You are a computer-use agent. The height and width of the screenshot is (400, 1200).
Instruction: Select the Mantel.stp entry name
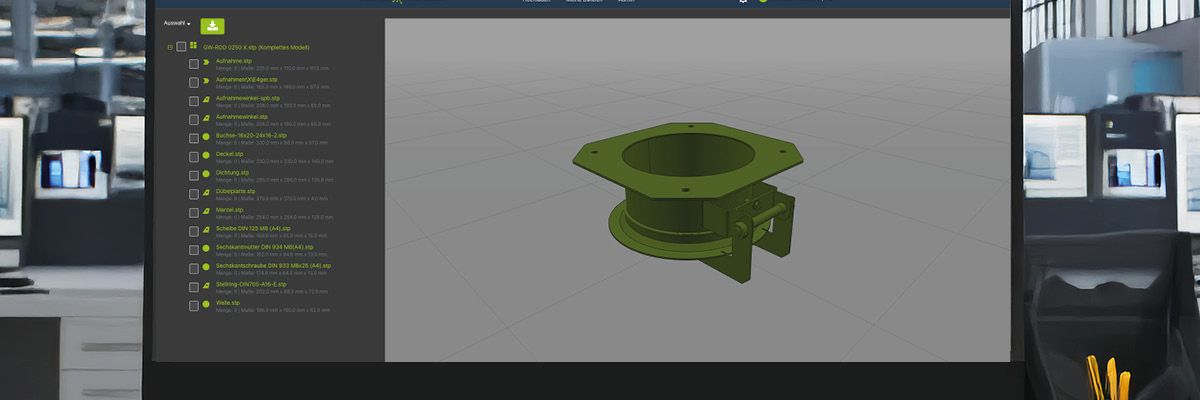[x=230, y=210]
